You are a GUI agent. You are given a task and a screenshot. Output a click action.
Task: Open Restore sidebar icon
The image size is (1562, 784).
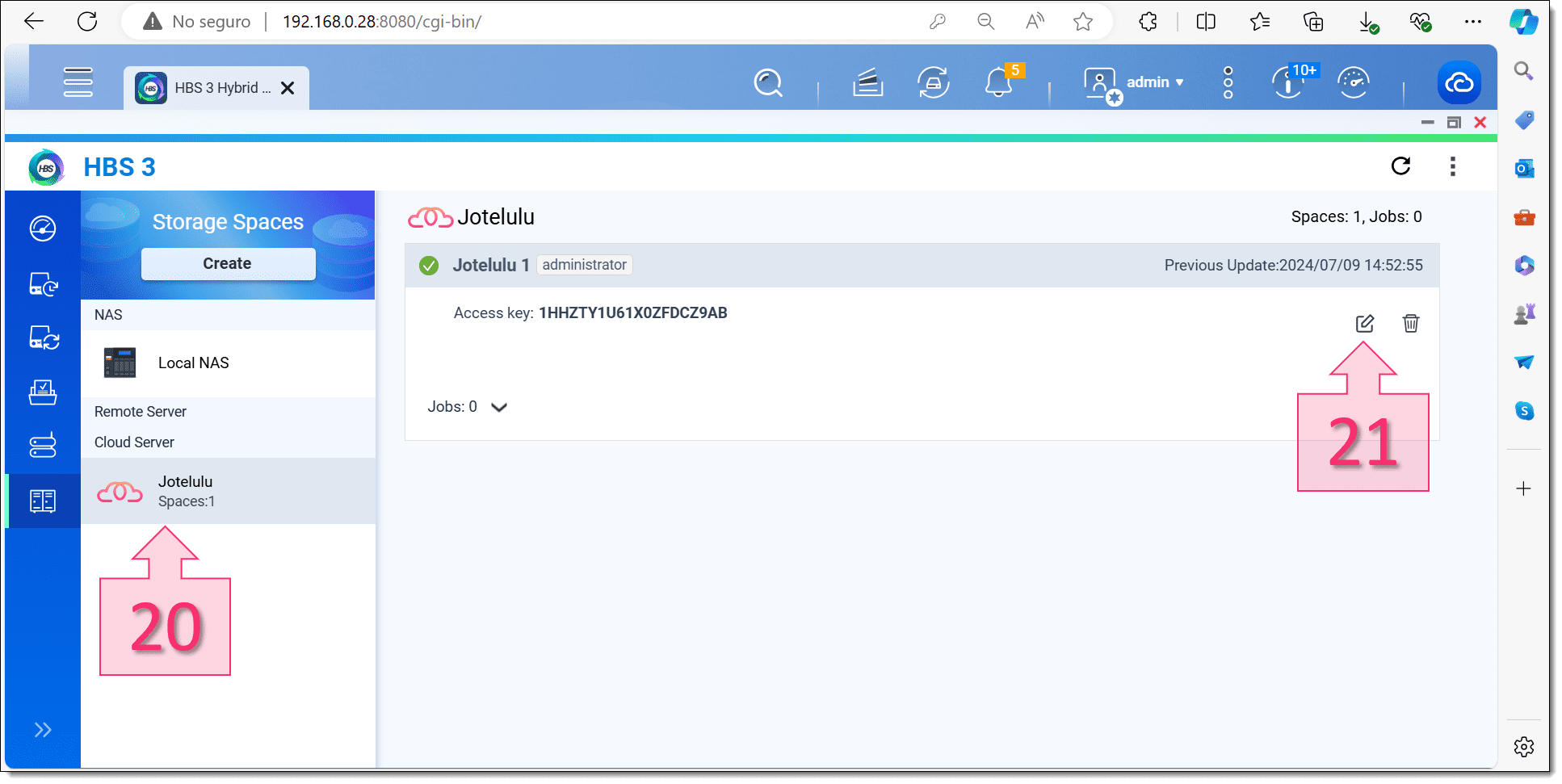[43, 392]
